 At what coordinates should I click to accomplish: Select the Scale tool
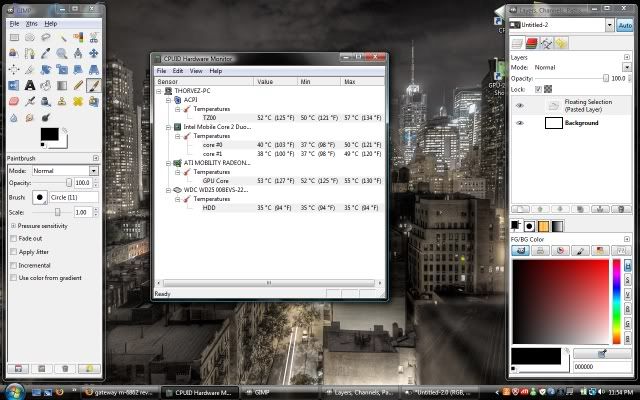[62, 69]
